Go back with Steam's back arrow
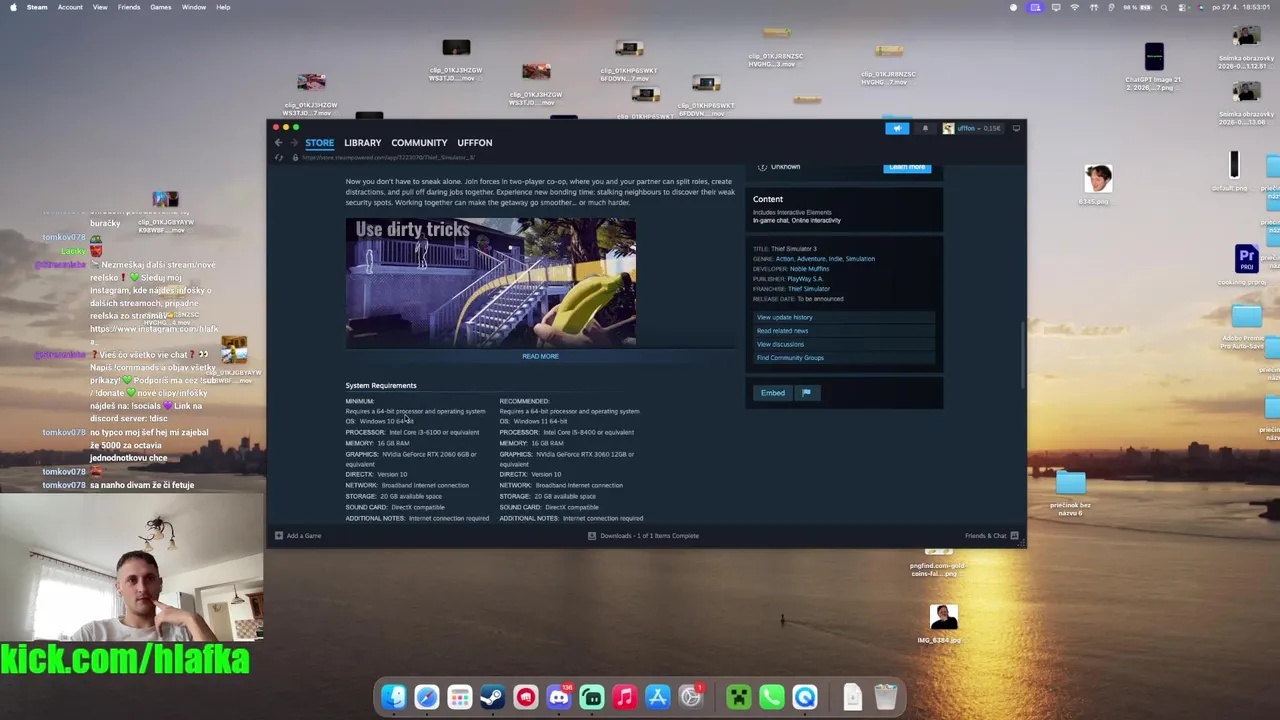 pos(278,143)
